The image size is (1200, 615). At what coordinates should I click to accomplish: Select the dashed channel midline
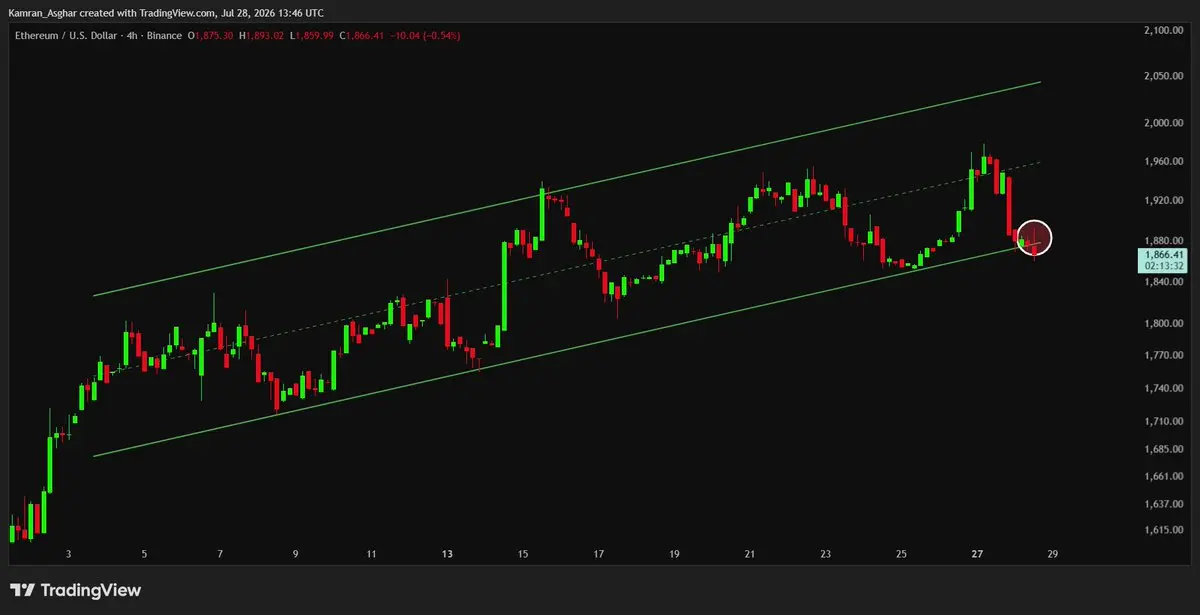tap(567, 270)
